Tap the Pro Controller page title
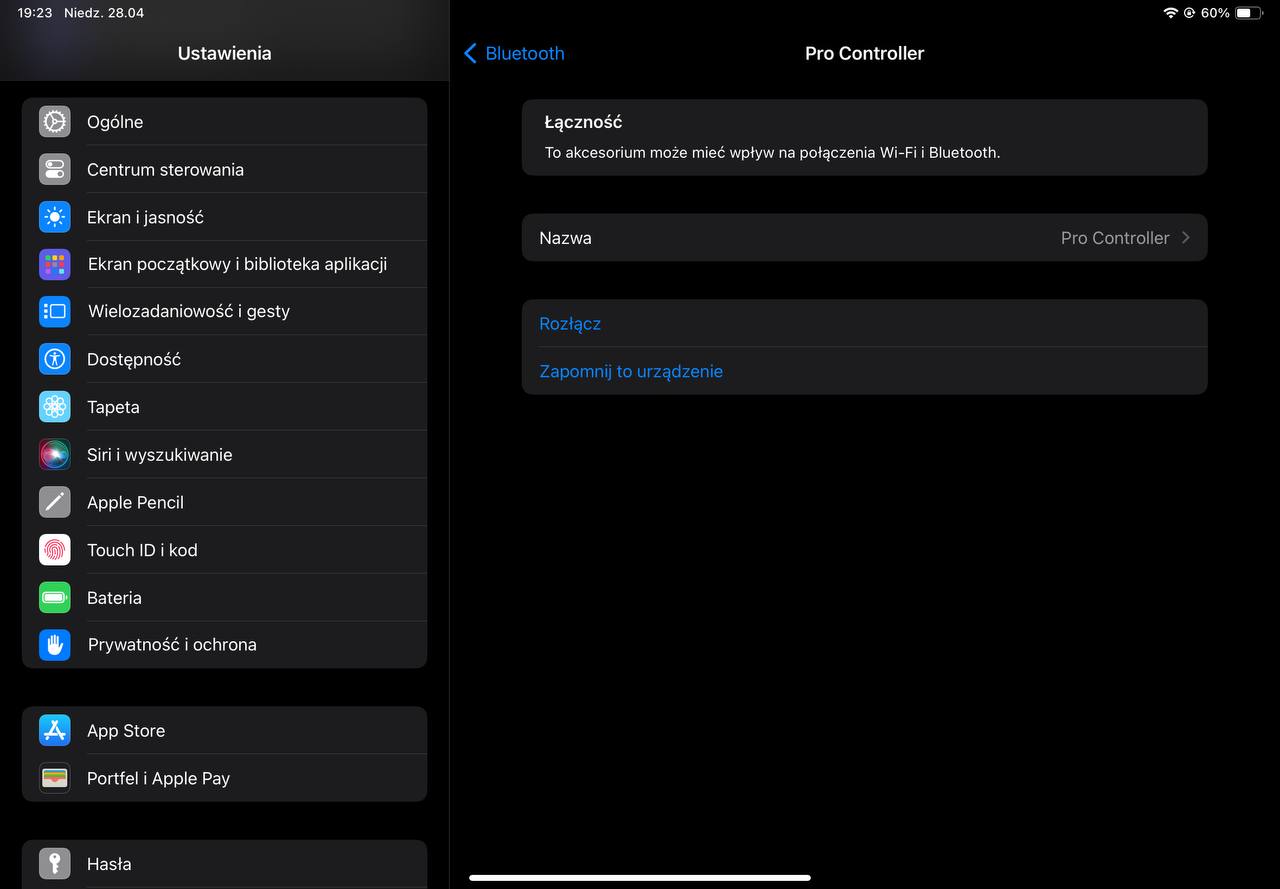This screenshot has height=889, width=1280. [864, 53]
